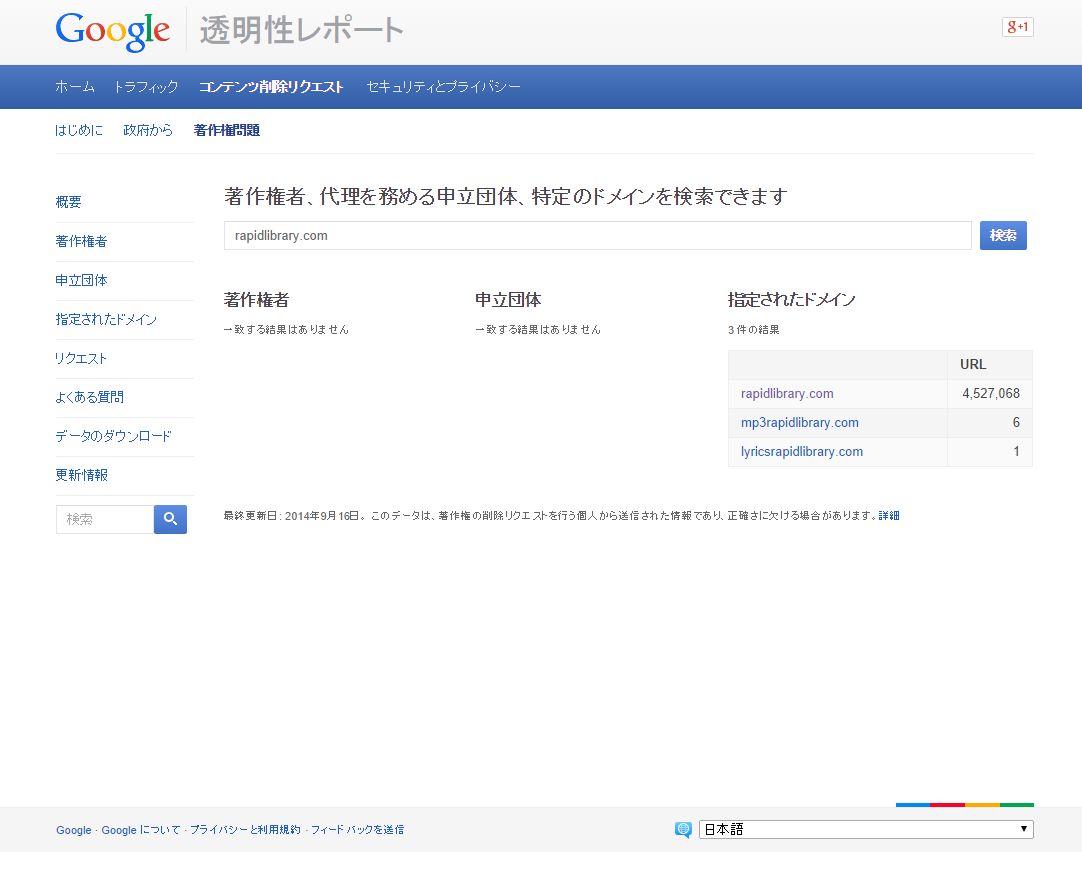Click the Google logo
The width and height of the screenshot is (1082, 875).
coord(112,31)
